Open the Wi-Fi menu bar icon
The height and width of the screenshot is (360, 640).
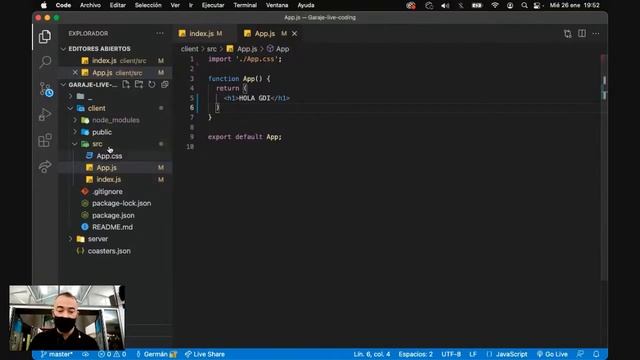(495, 5)
